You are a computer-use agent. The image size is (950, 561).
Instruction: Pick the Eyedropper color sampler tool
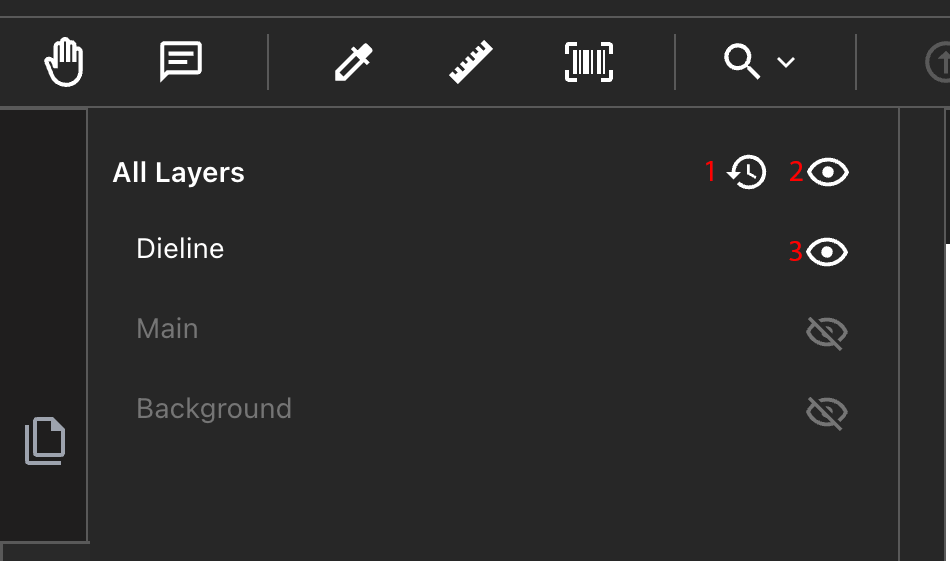353,62
